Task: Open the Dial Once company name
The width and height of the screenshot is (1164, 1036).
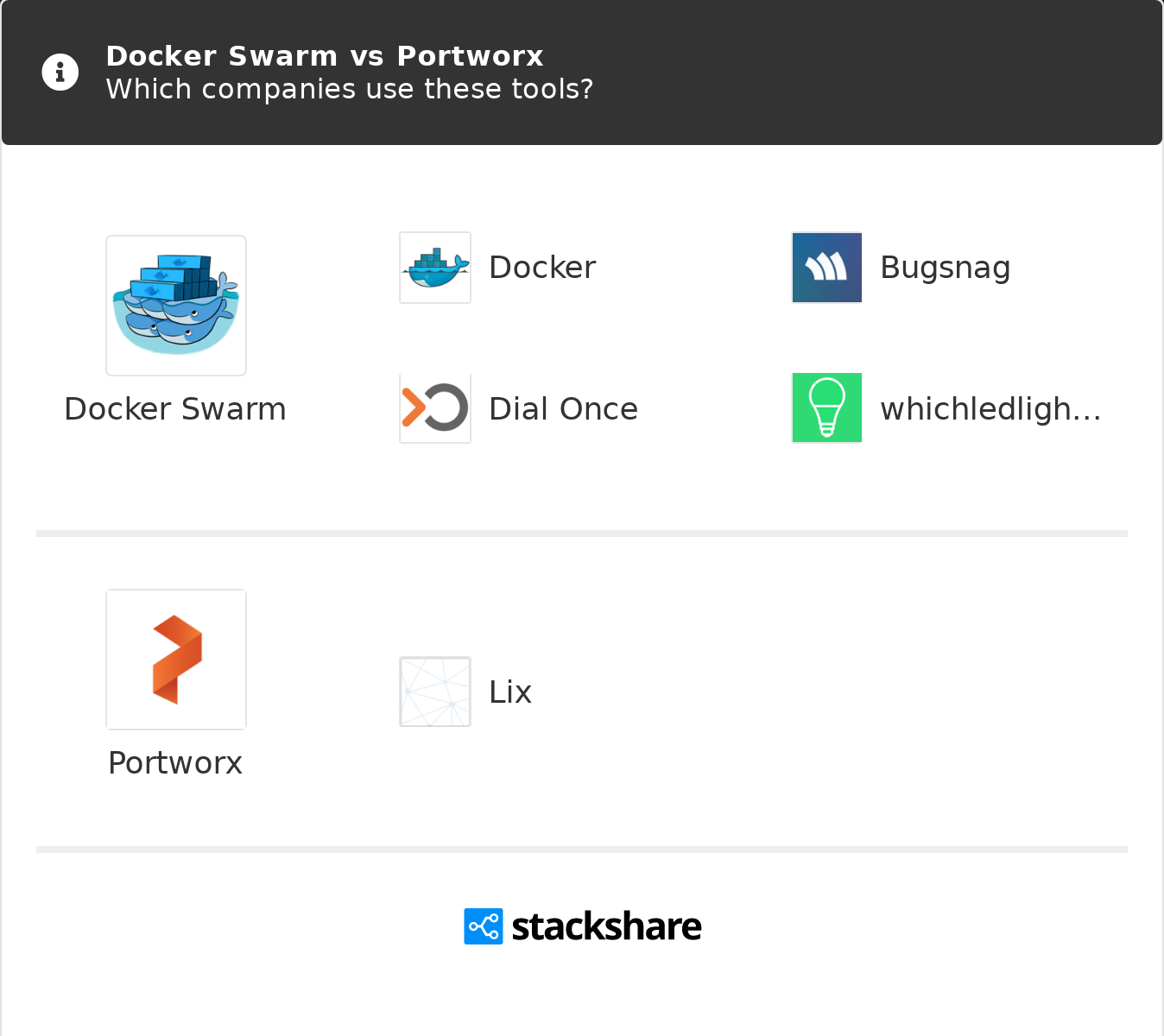Action: pyautogui.click(x=563, y=409)
